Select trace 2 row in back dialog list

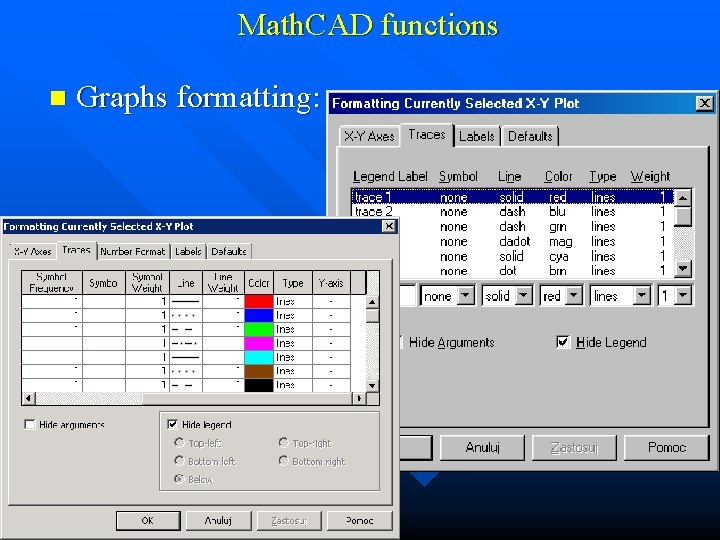click(512, 212)
